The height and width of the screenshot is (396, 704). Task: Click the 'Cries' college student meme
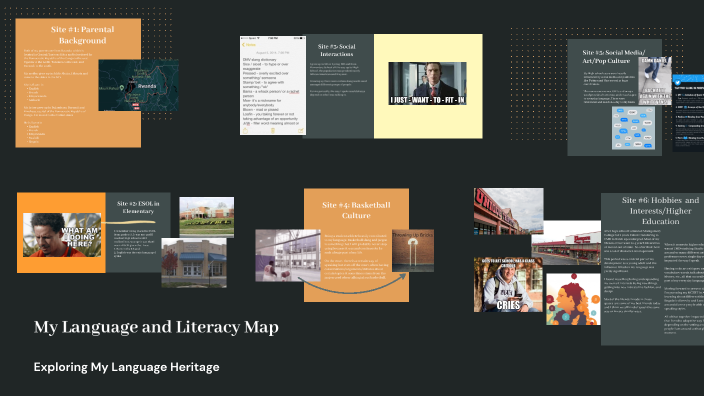[508, 285]
